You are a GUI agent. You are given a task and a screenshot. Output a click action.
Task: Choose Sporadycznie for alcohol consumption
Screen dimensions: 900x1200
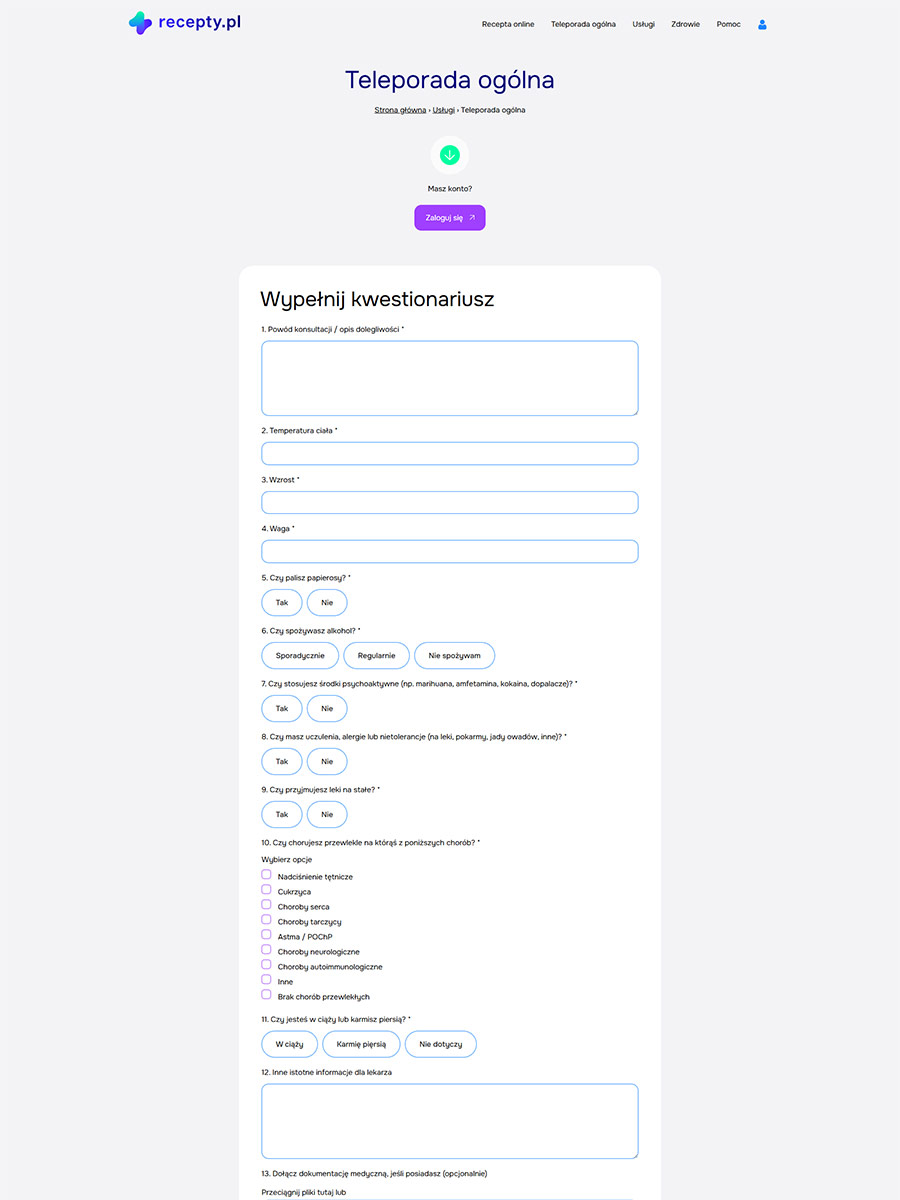pyautogui.click(x=300, y=656)
